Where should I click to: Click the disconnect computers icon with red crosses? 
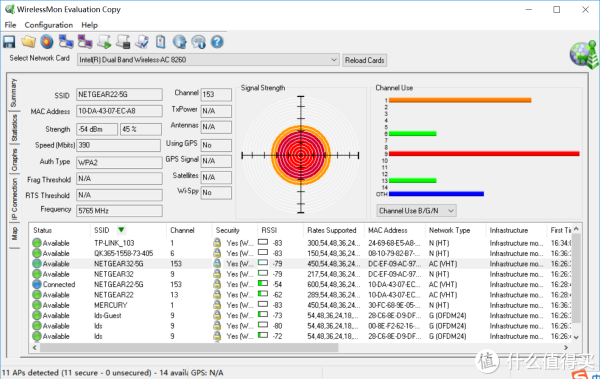point(85,42)
